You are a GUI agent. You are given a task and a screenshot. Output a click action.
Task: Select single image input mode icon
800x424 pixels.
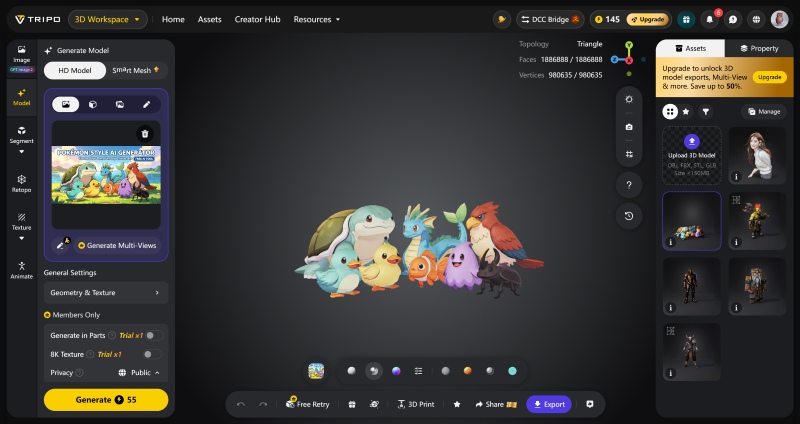66,104
